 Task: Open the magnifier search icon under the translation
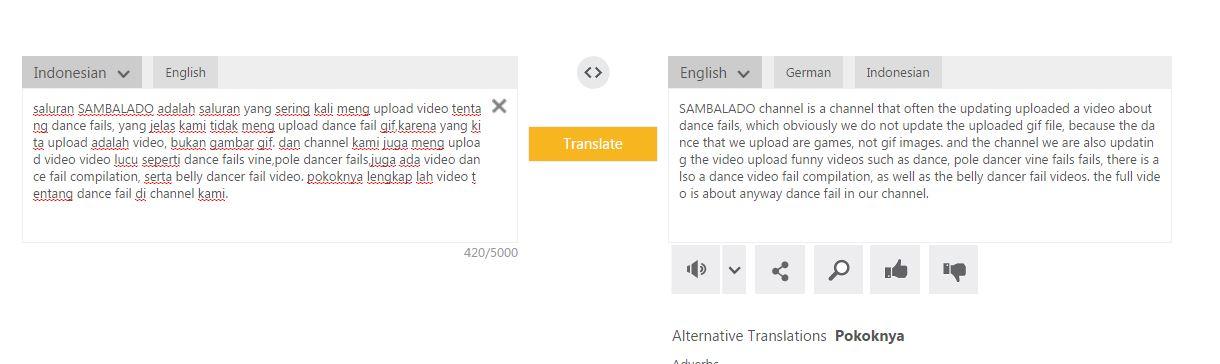[839, 270]
